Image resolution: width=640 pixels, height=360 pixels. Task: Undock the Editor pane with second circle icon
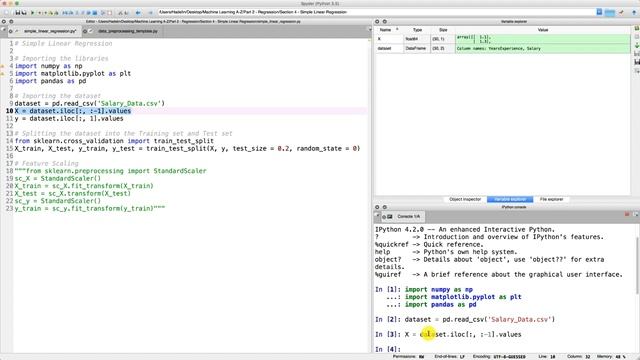tap(11, 21)
